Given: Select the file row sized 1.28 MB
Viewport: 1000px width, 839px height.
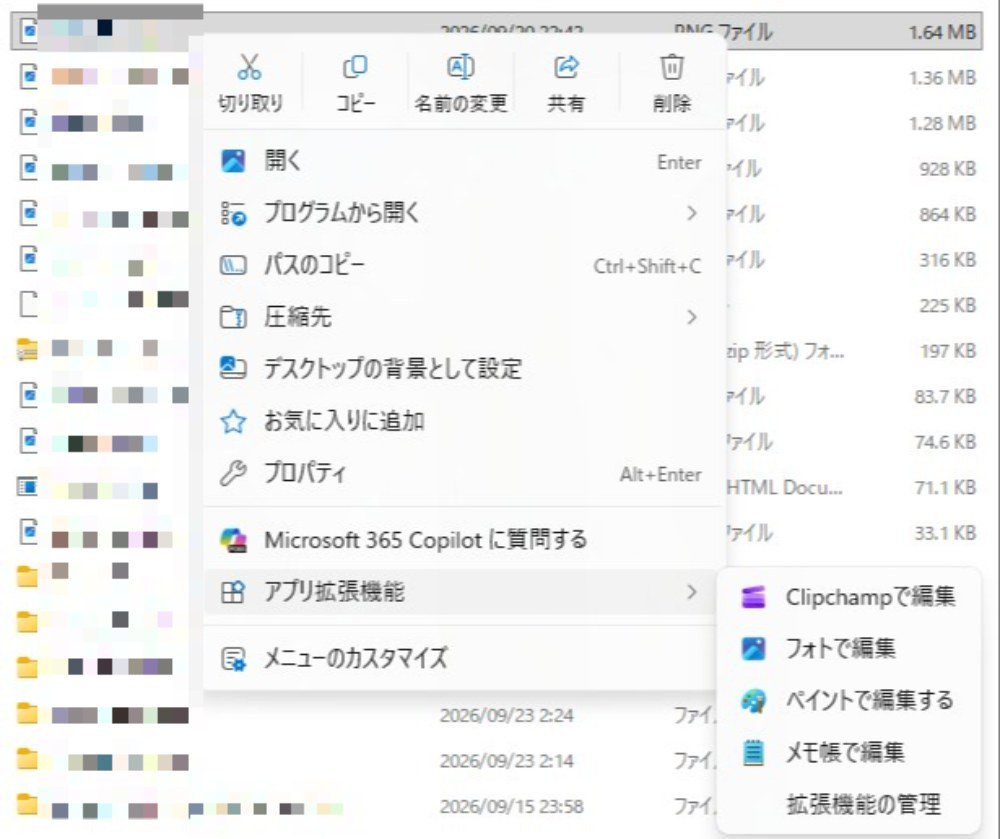Looking at the screenshot, I should pos(496,122).
